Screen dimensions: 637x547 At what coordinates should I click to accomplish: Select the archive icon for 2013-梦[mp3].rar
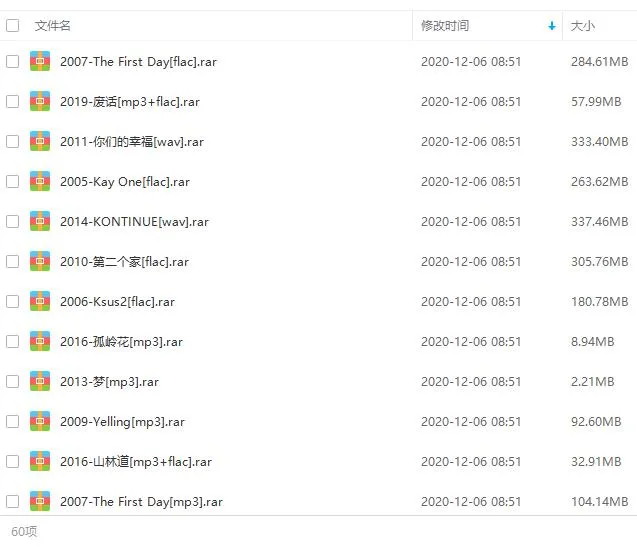[40, 381]
